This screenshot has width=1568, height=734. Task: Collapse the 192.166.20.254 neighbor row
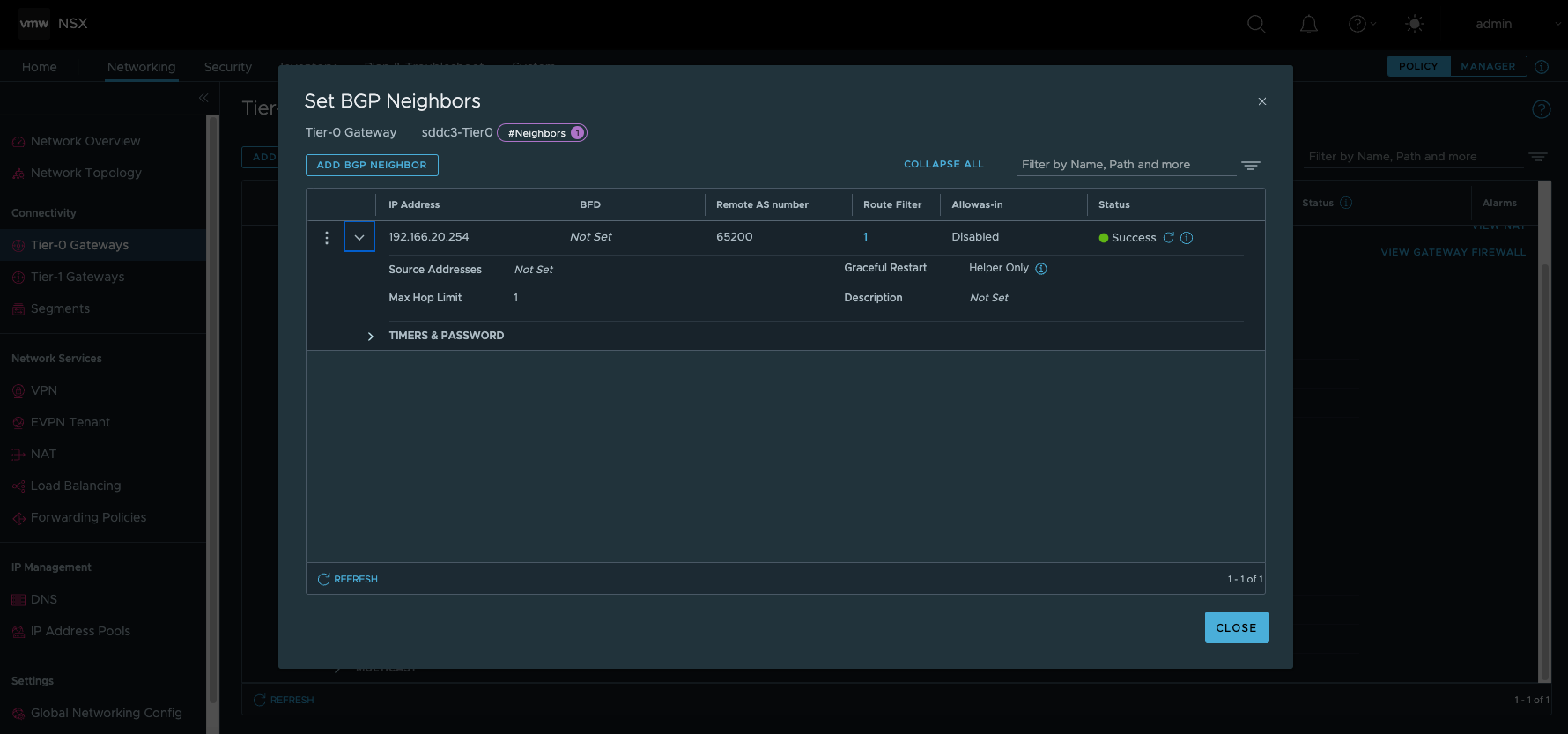359,237
